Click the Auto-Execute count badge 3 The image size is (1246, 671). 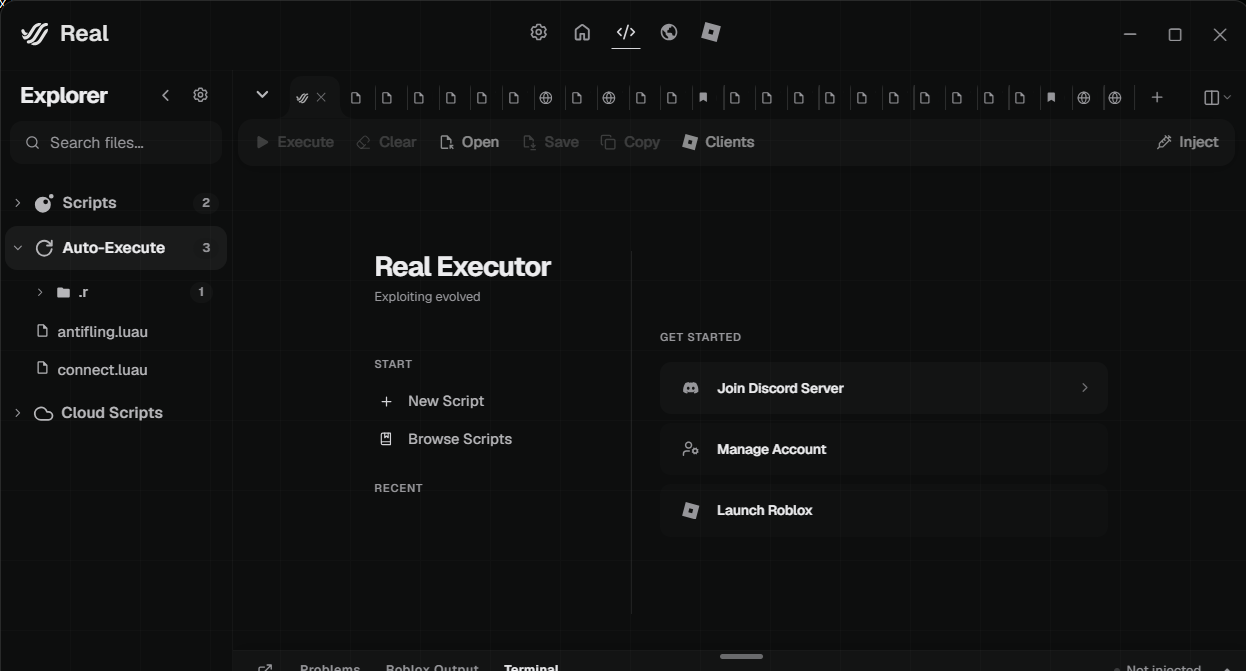coord(206,248)
